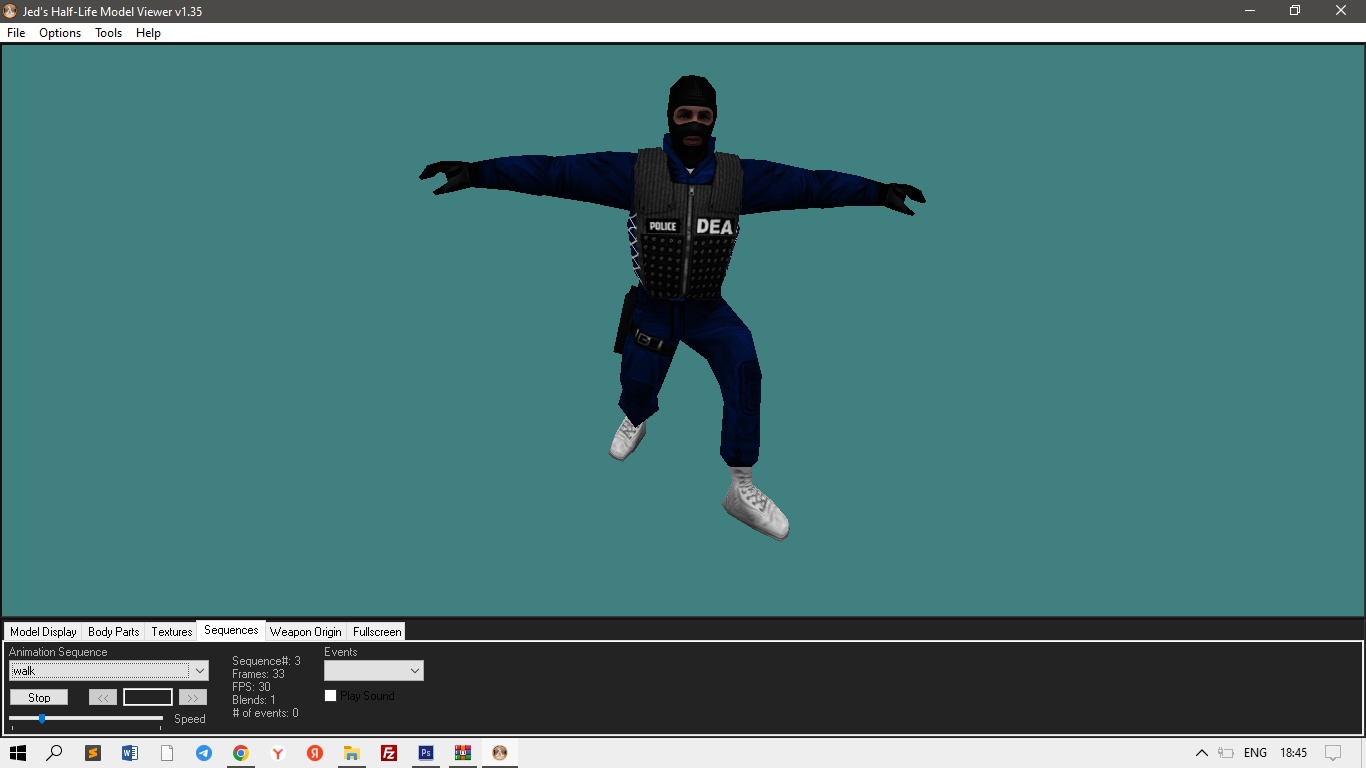Launch Sublime Text from taskbar

(93, 753)
